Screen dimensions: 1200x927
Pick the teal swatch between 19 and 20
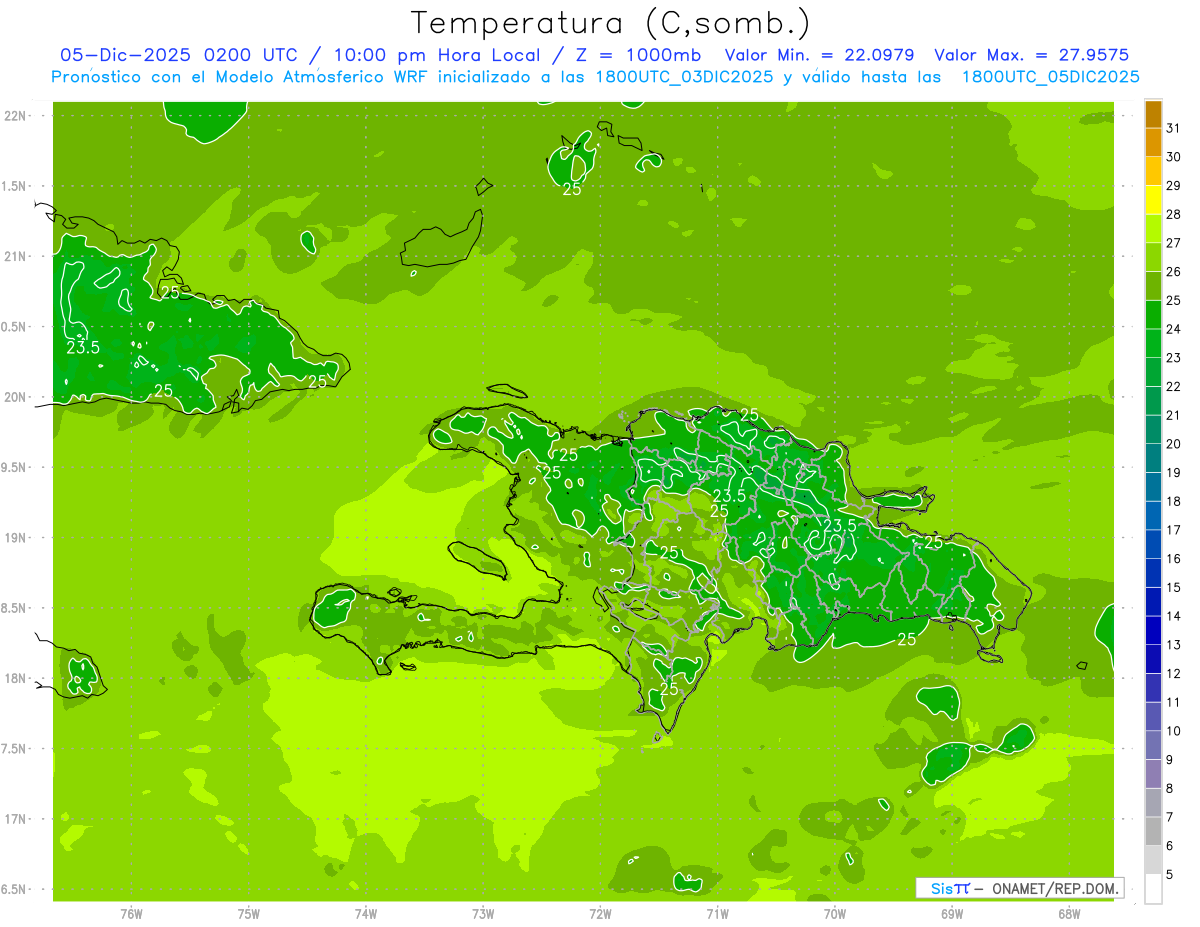(1153, 458)
